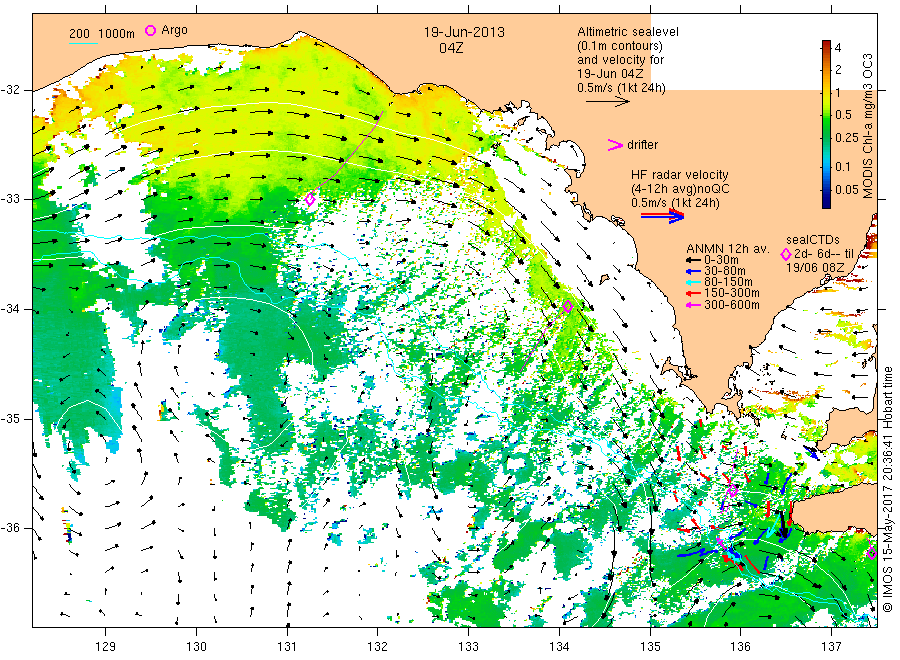
Task: Click the 'sealCTDs' legend heading
Action: coord(813,240)
